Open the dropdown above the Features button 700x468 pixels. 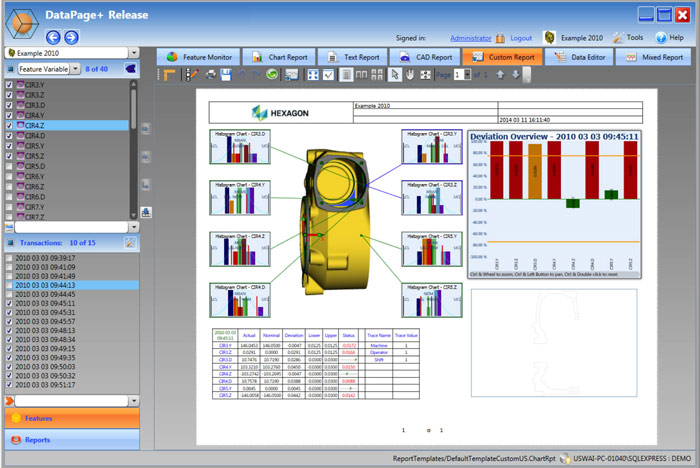(x=134, y=401)
